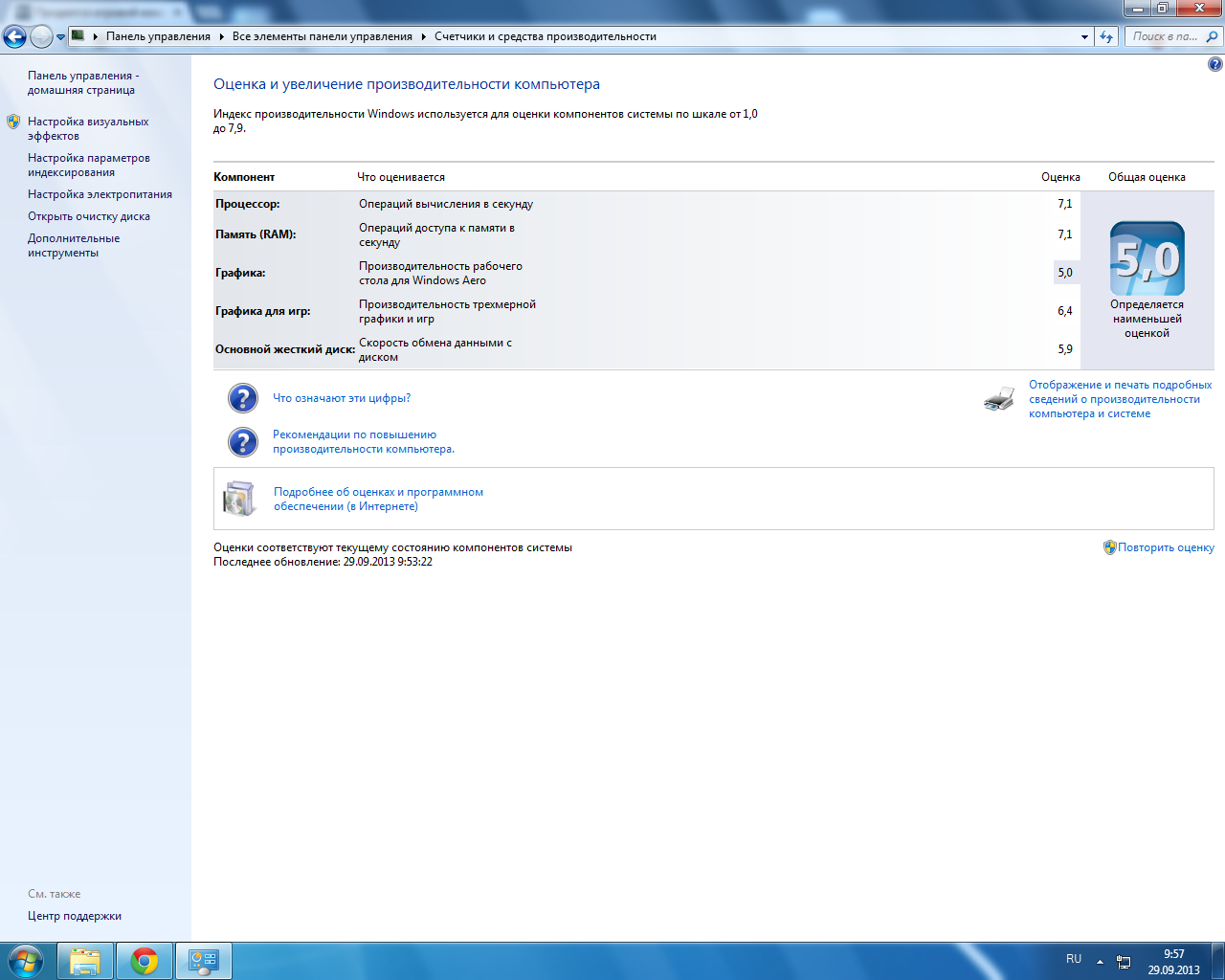The height and width of the screenshot is (980, 1225).
Task: Show hidden tray icons arrow
Action: coord(1100,961)
